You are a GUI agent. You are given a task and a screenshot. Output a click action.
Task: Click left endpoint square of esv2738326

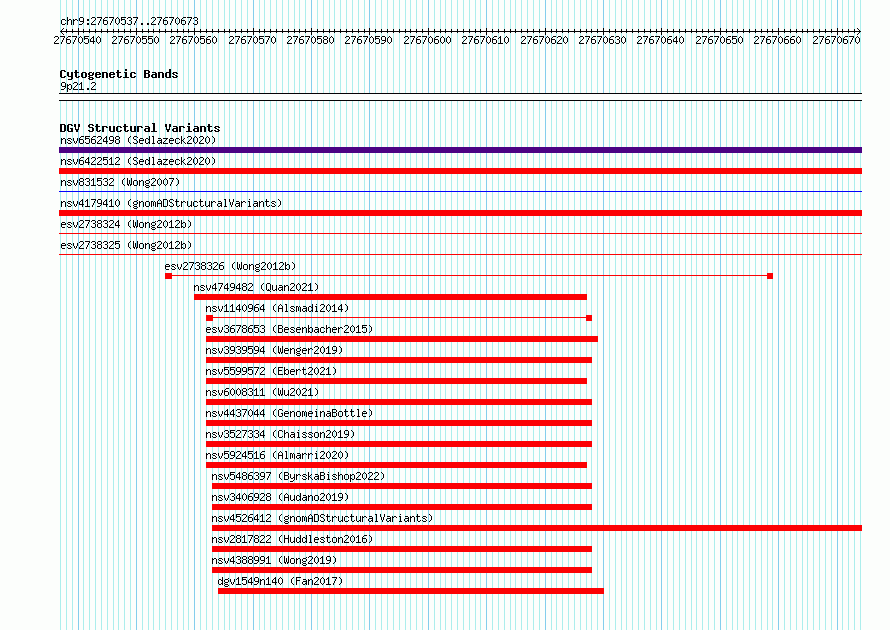click(x=169, y=276)
